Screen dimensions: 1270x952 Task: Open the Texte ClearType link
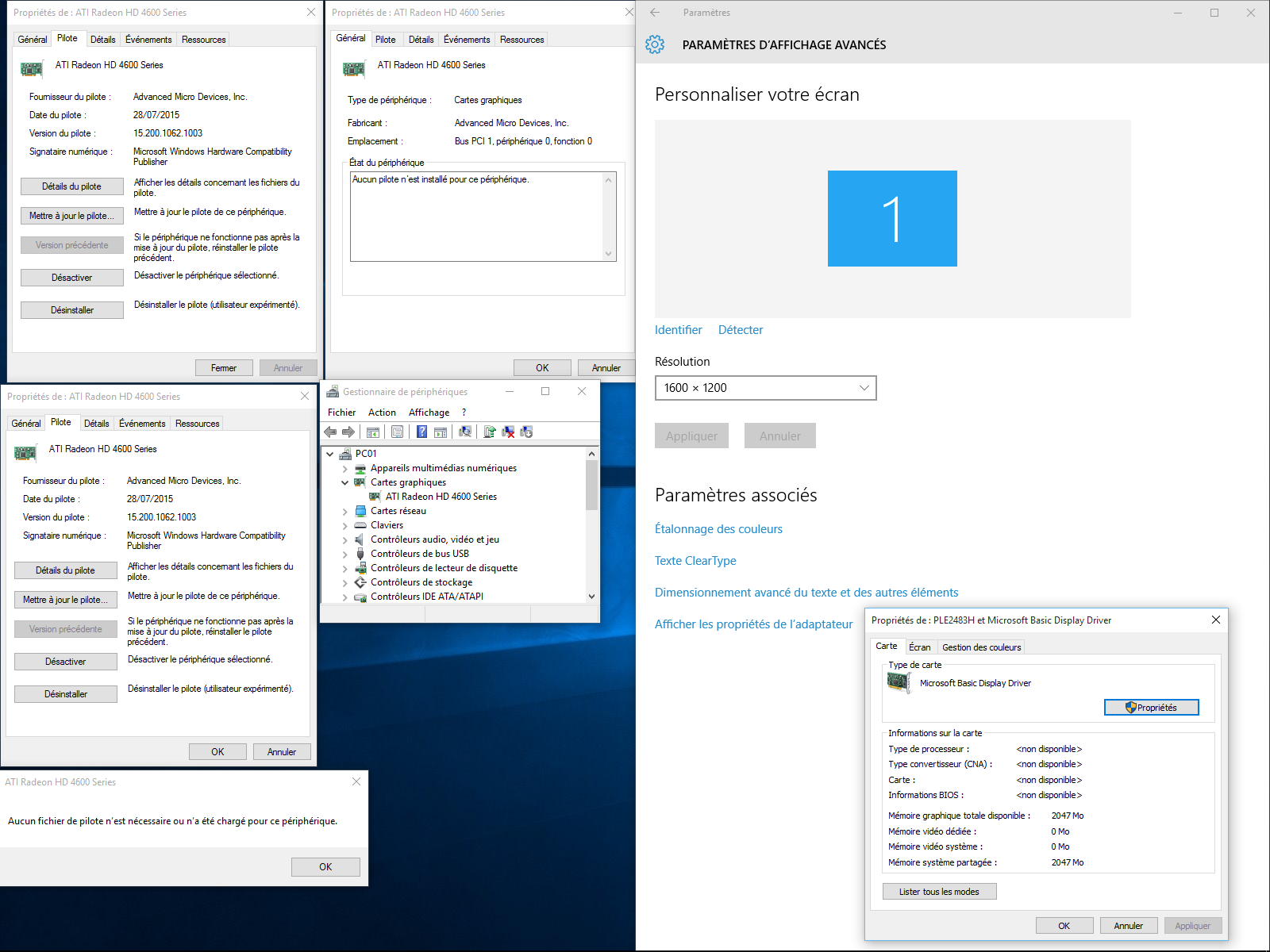[695, 561]
